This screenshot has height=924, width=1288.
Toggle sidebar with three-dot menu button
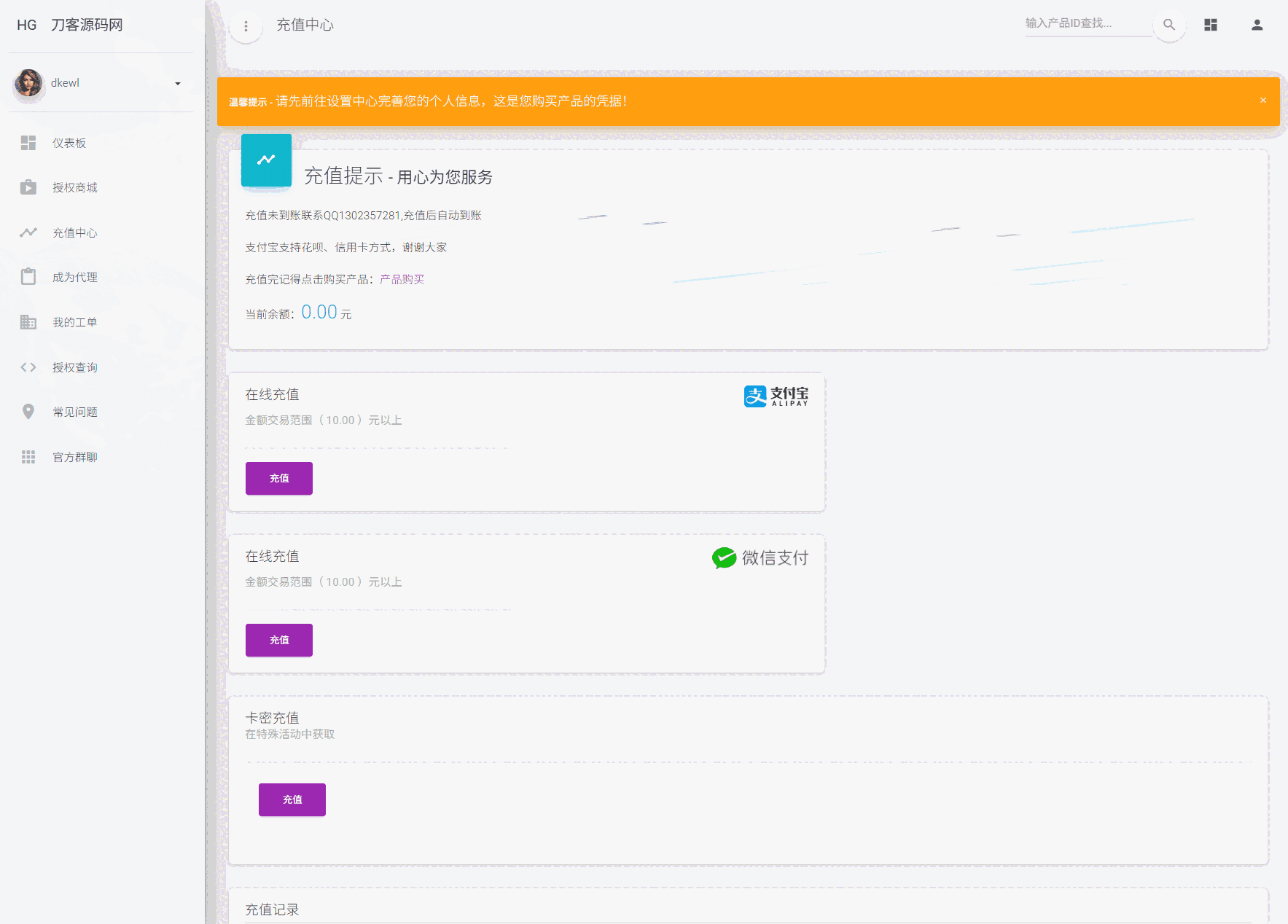246,26
